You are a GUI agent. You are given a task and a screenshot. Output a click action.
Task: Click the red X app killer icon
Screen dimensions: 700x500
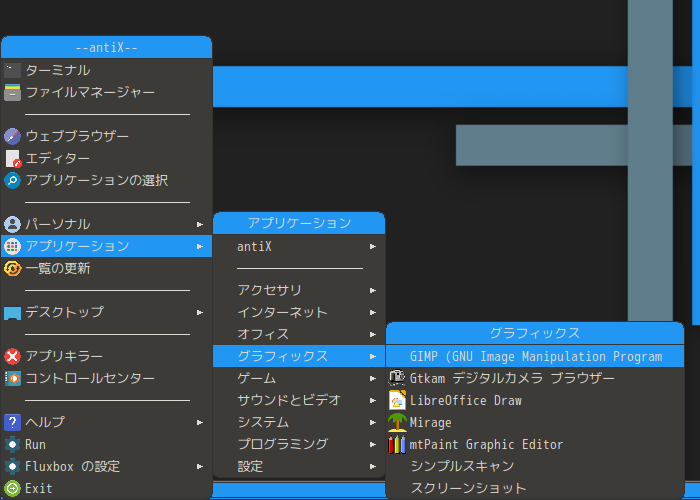tap(12, 356)
